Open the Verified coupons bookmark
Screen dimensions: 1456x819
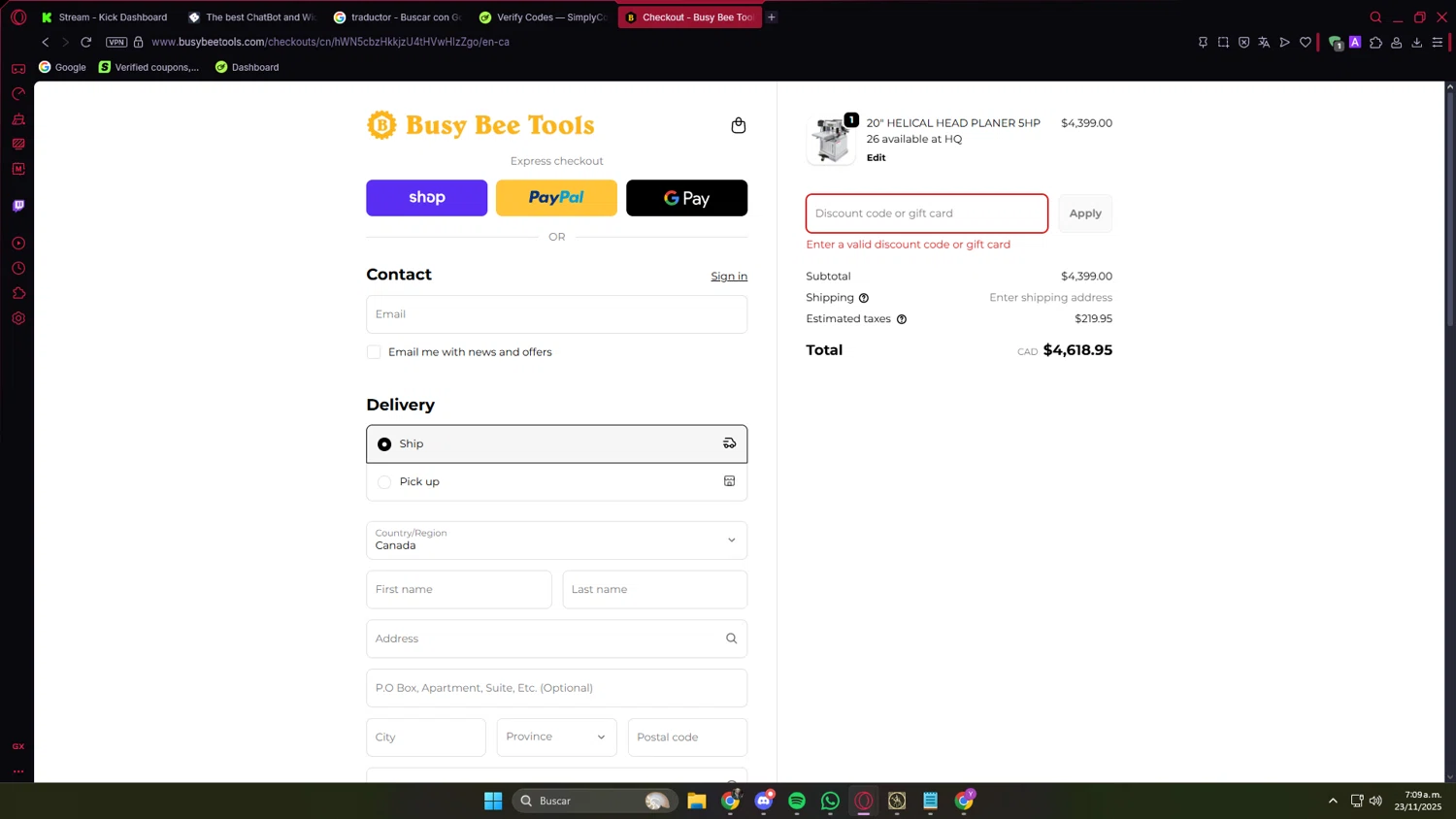point(149,67)
